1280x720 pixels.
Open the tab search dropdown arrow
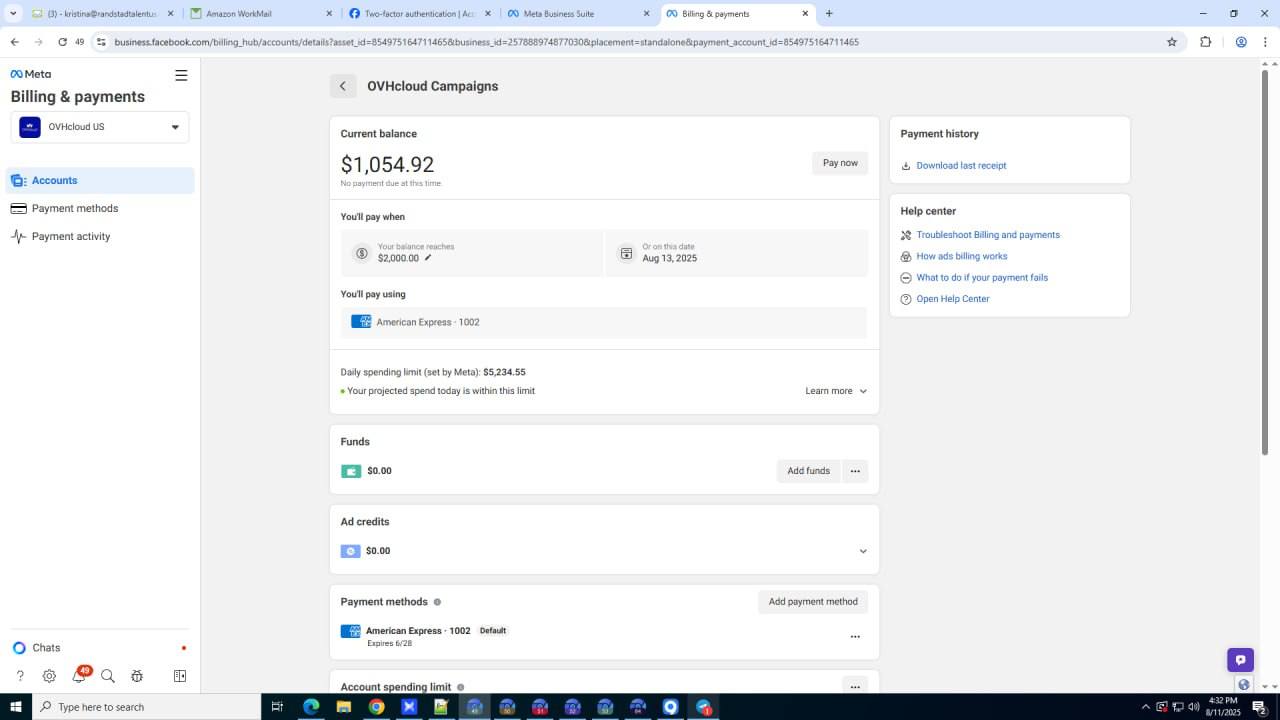point(13,14)
